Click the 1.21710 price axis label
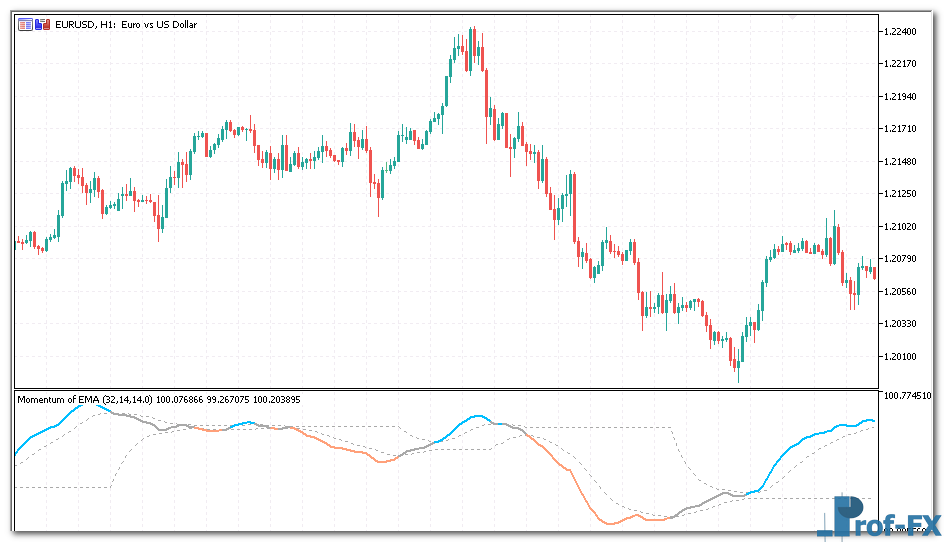The image size is (944, 542). pos(904,129)
